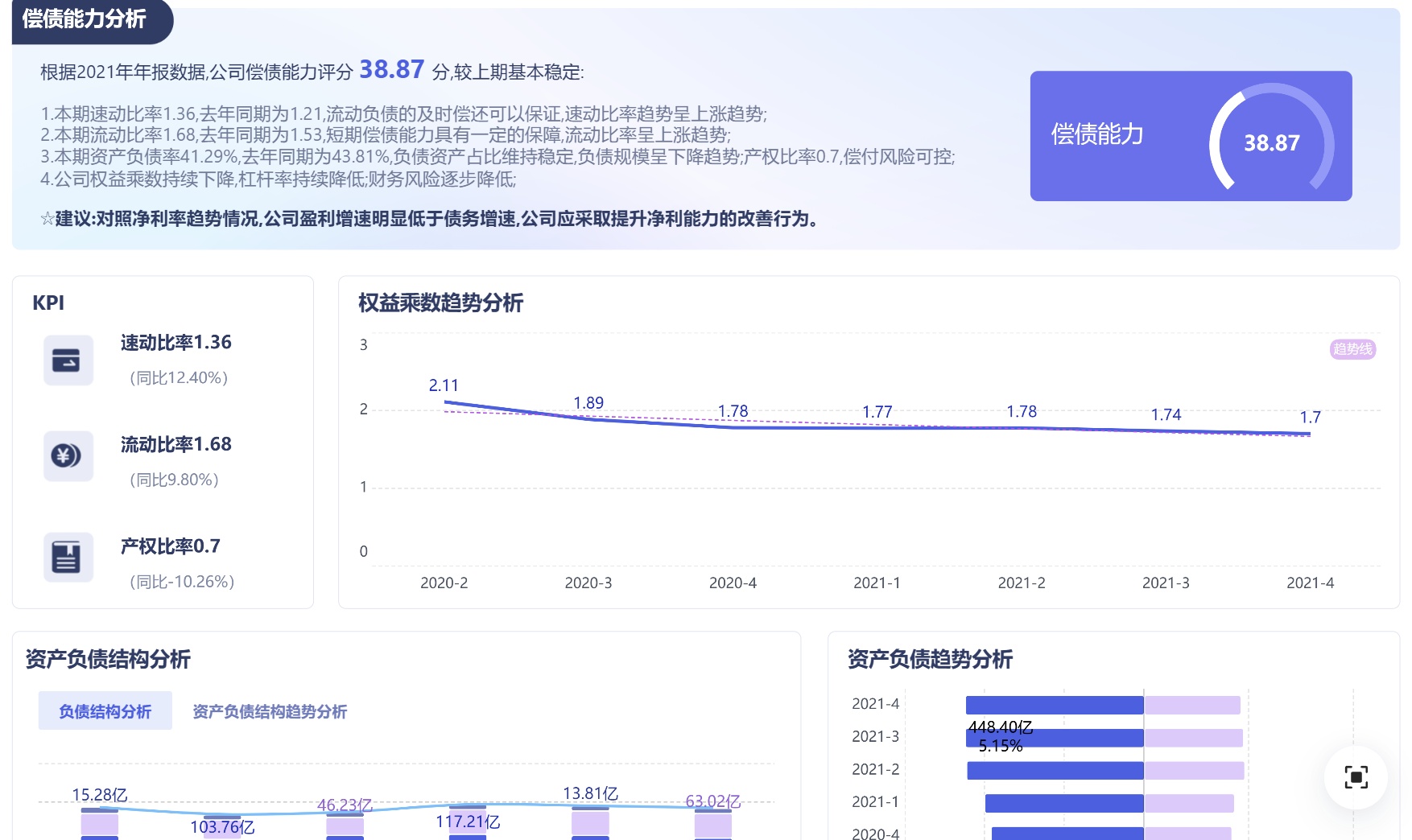The image size is (1412, 840).
Task: Click 资产负债趋势分析 panel title
Action: coord(930,660)
